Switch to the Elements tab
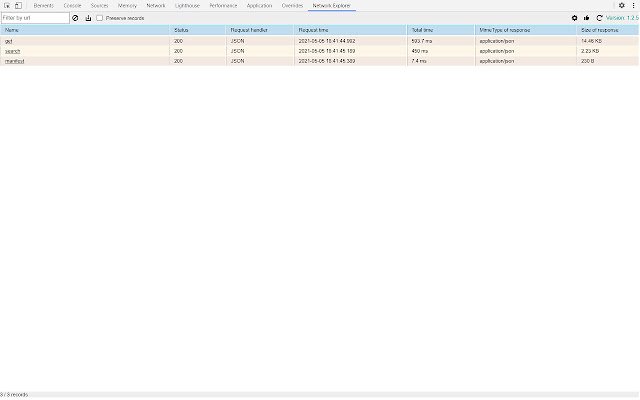 coord(44,6)
